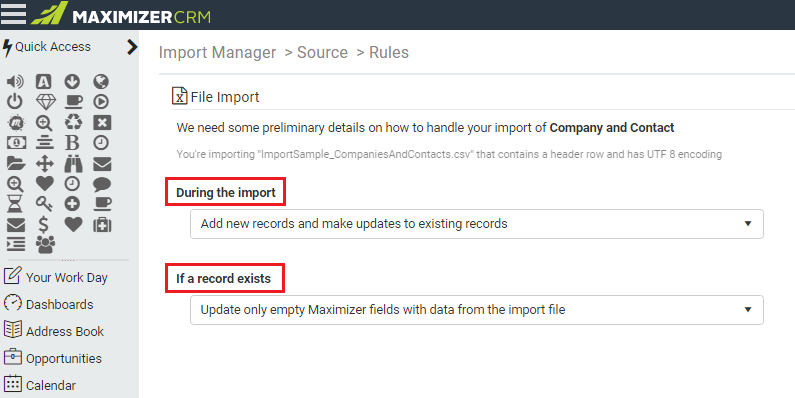Screen dimensions: 795x398
Task: Select the hourglass icon
Action: [x=15, y=204]
